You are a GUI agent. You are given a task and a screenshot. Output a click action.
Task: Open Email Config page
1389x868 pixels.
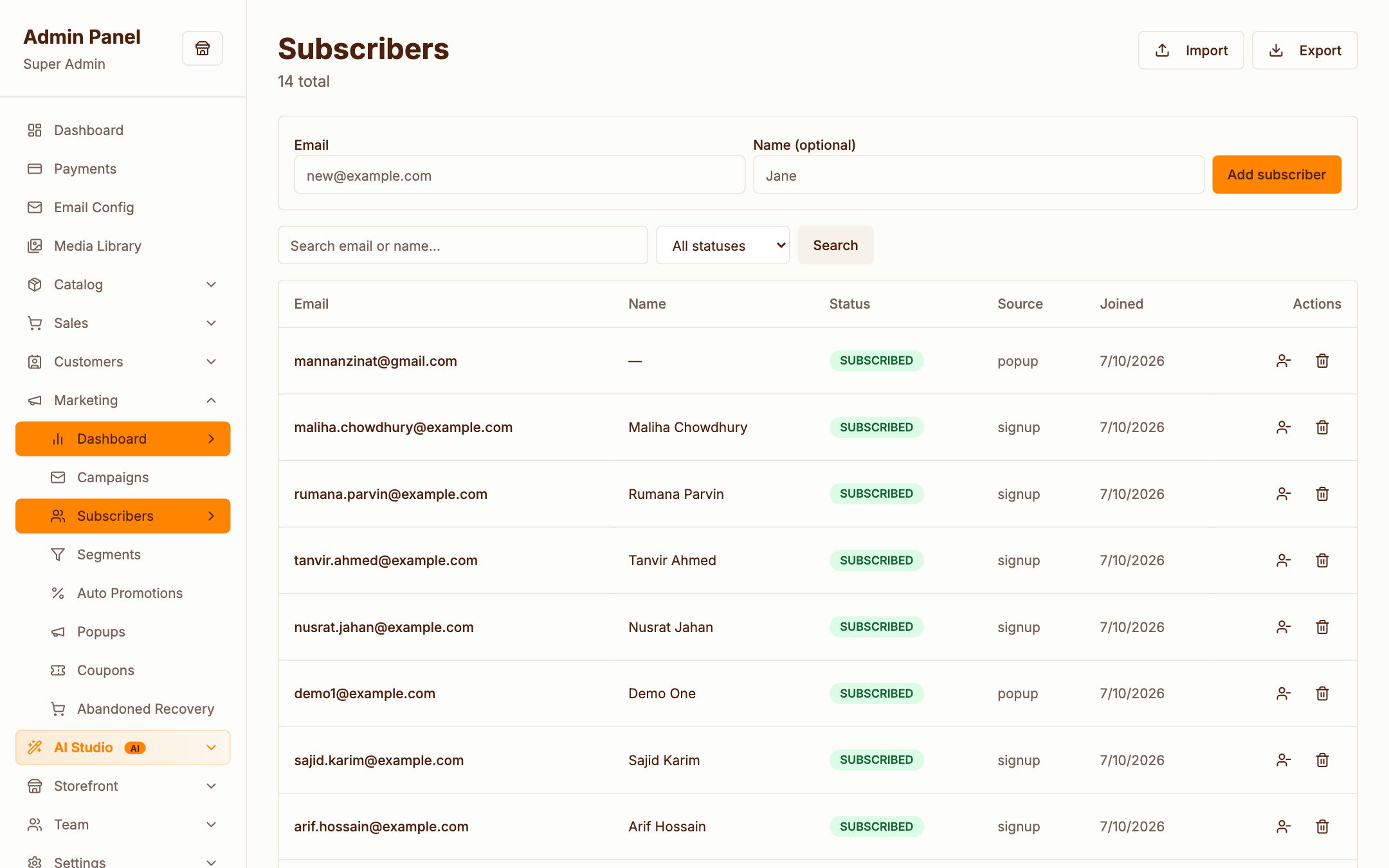[123, 207]
